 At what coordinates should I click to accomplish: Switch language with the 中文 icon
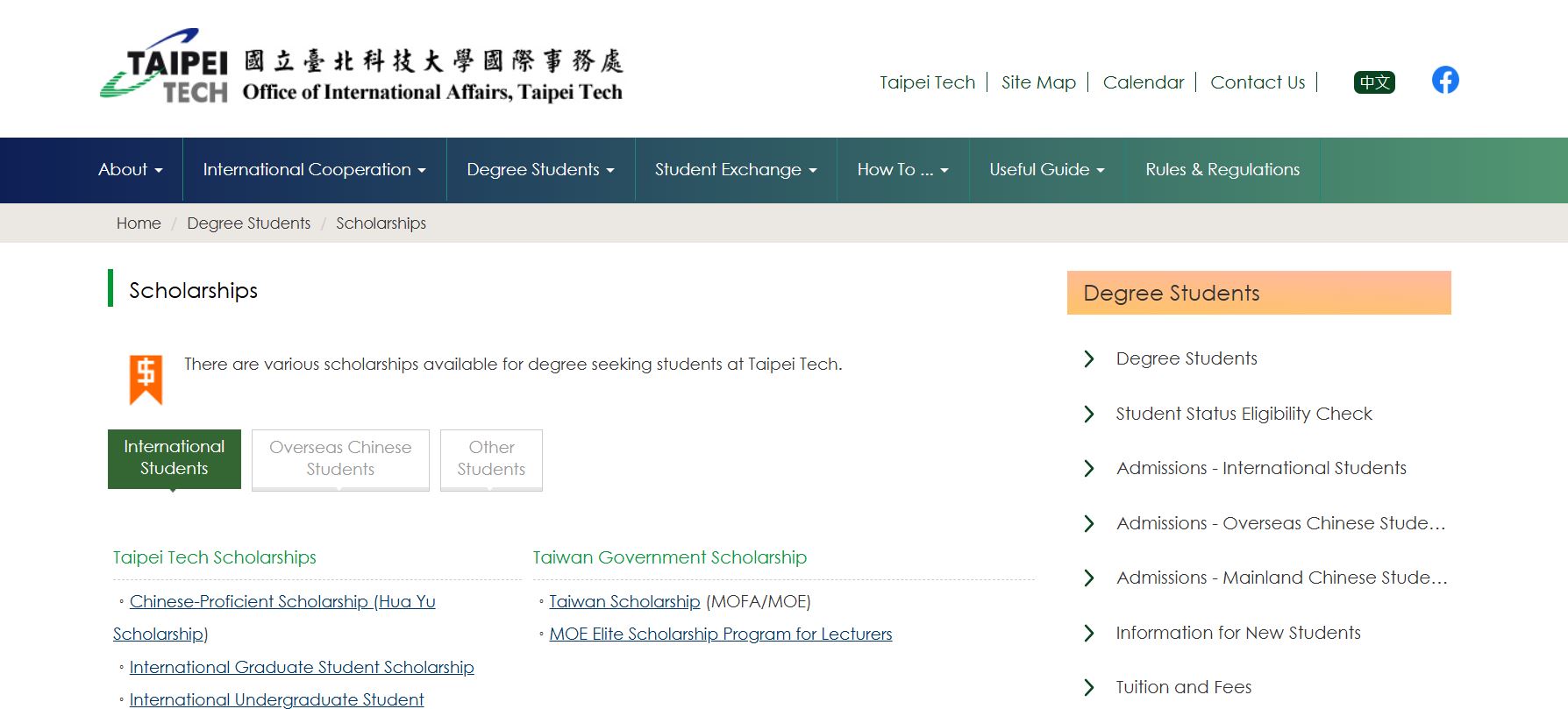(x=1374, y=82)
